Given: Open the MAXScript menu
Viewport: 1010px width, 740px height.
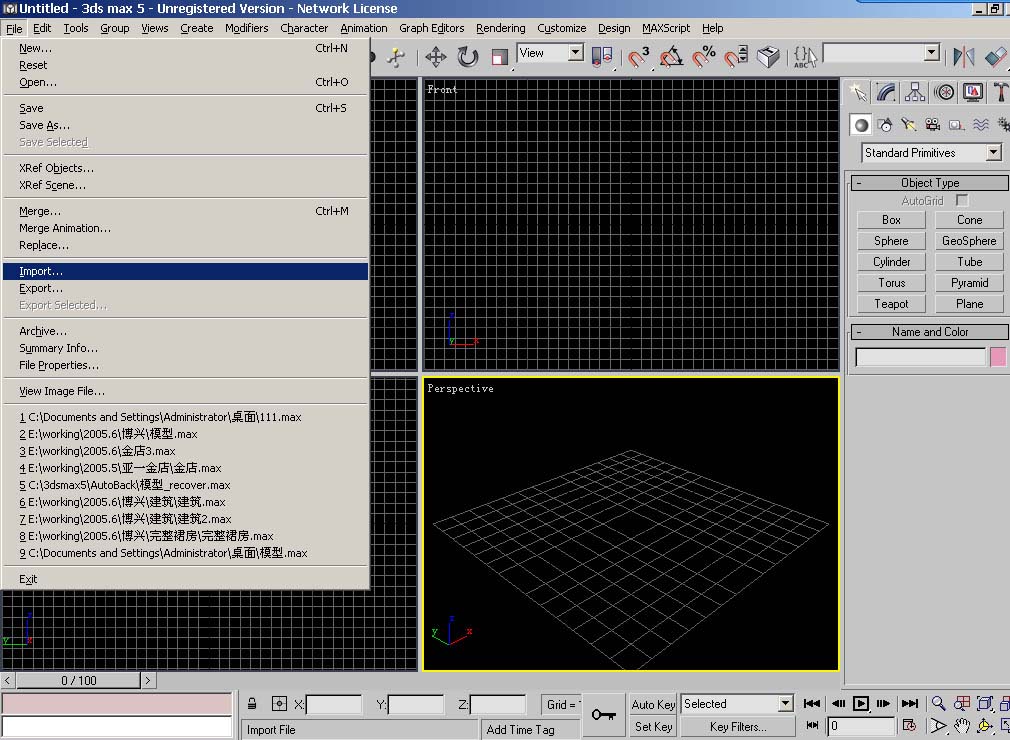Looking at the screenshot, I should (x=665, y=28).
